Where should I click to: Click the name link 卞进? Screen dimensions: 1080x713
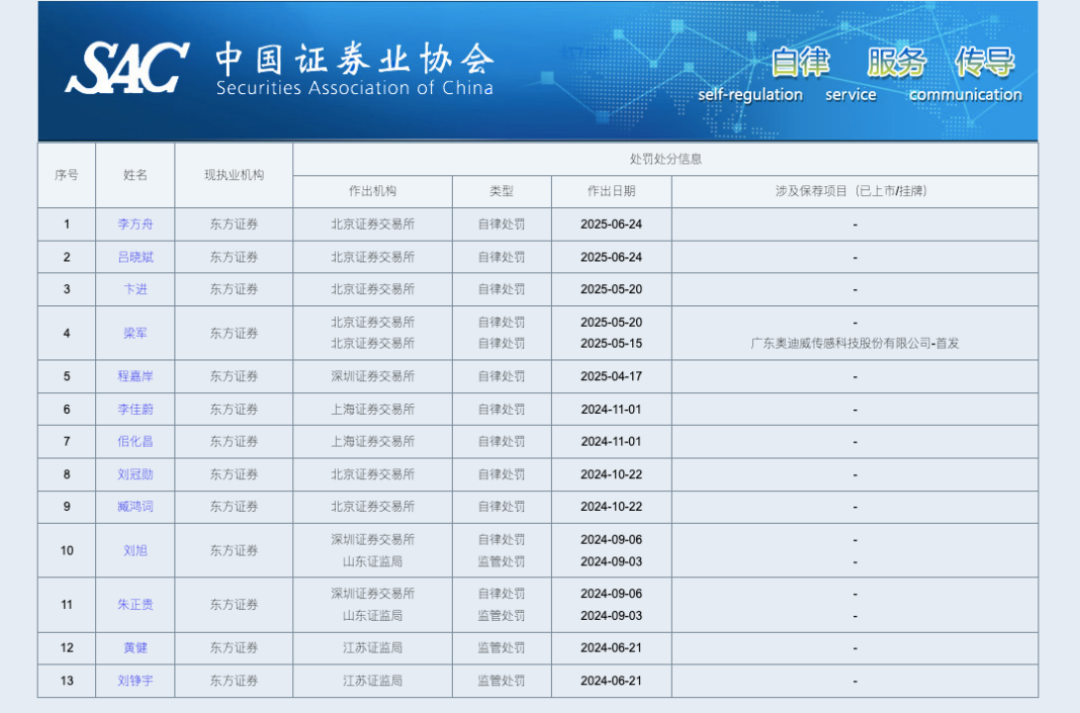135,289
